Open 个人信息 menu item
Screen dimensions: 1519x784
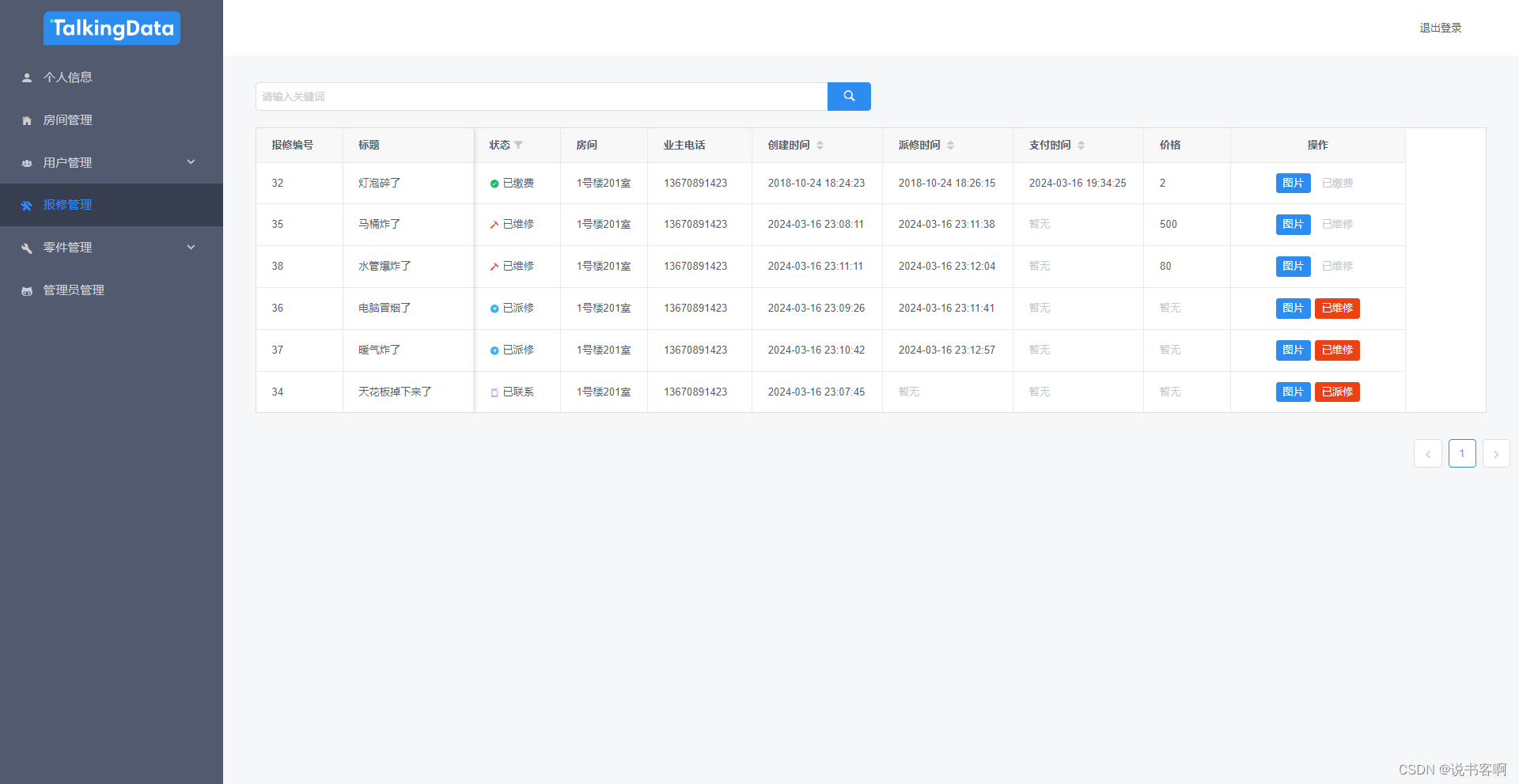(x=112, y=78)
